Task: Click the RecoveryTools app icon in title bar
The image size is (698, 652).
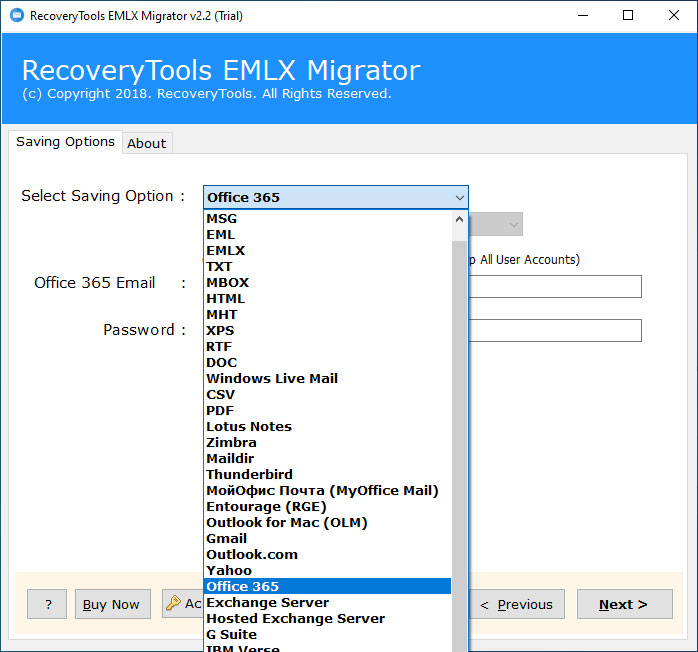Action: (17, 16)
